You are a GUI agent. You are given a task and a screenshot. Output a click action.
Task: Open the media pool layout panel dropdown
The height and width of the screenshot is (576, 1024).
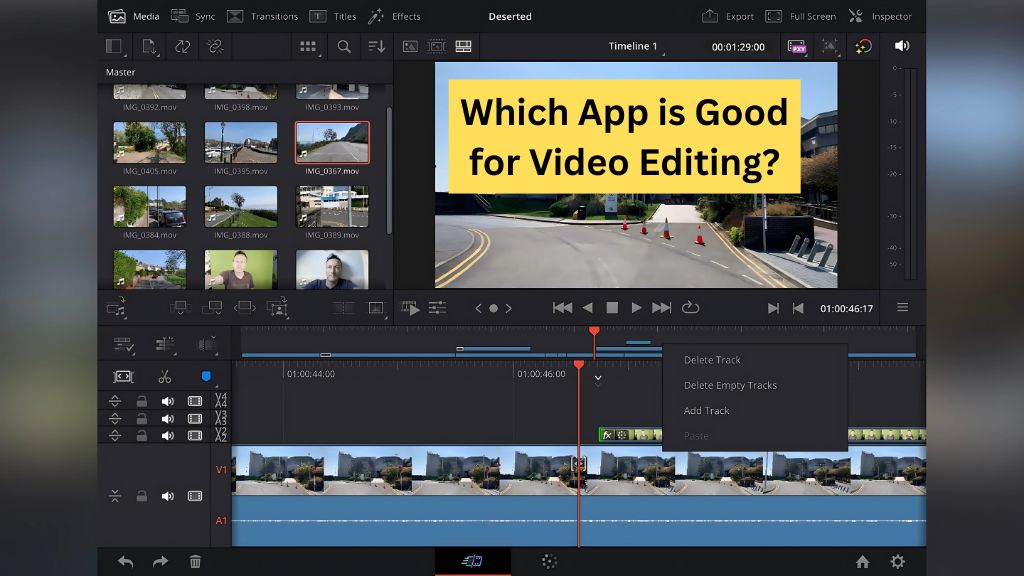click(x=114, y=46)
